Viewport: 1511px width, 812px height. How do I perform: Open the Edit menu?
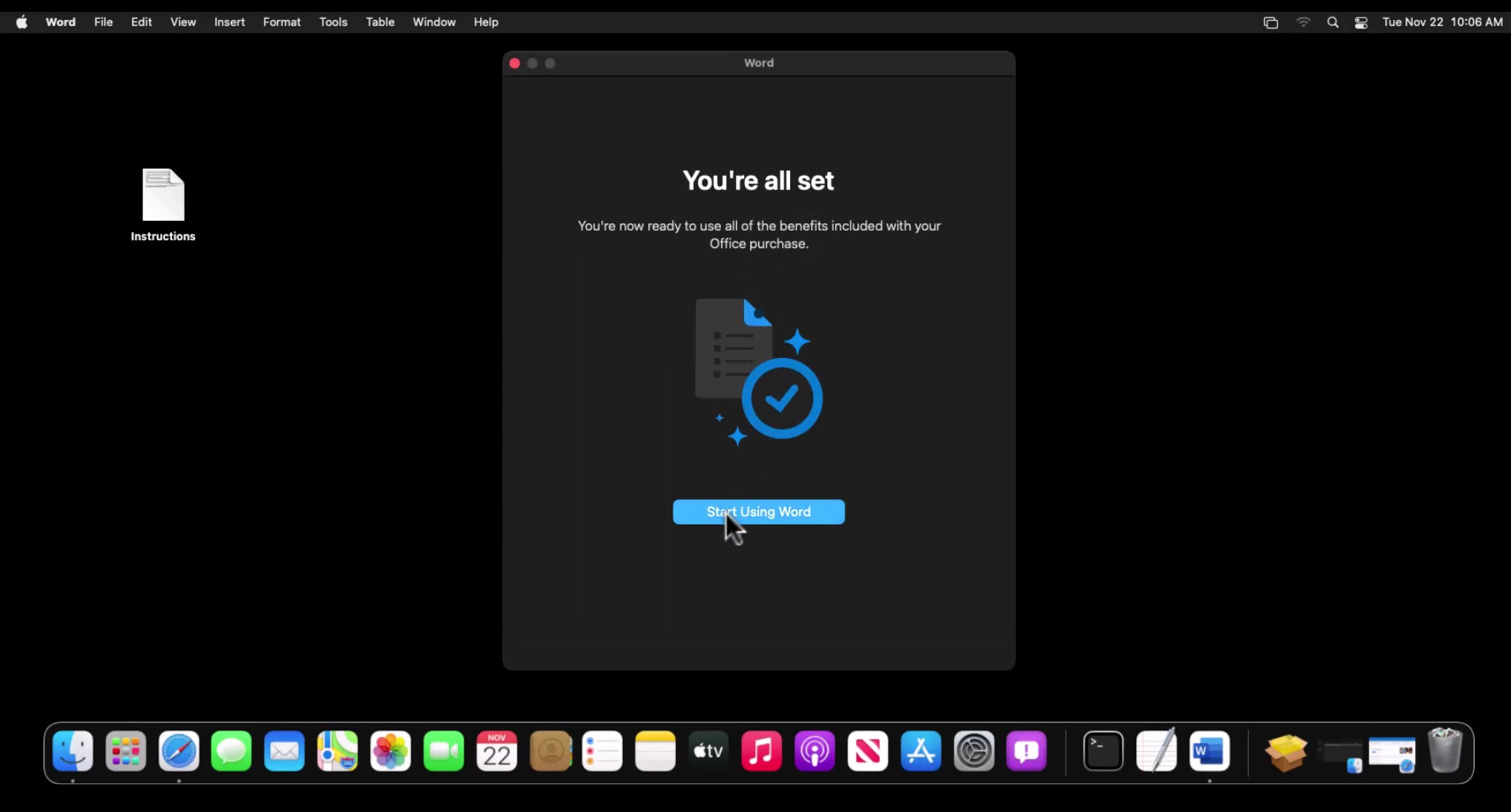[x=141, y=22]
